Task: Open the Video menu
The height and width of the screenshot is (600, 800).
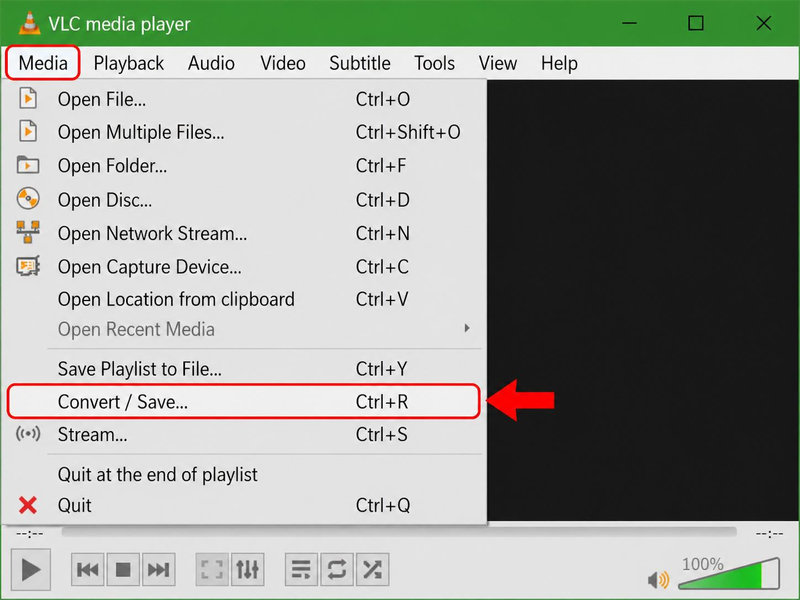Action: (283, 63)
